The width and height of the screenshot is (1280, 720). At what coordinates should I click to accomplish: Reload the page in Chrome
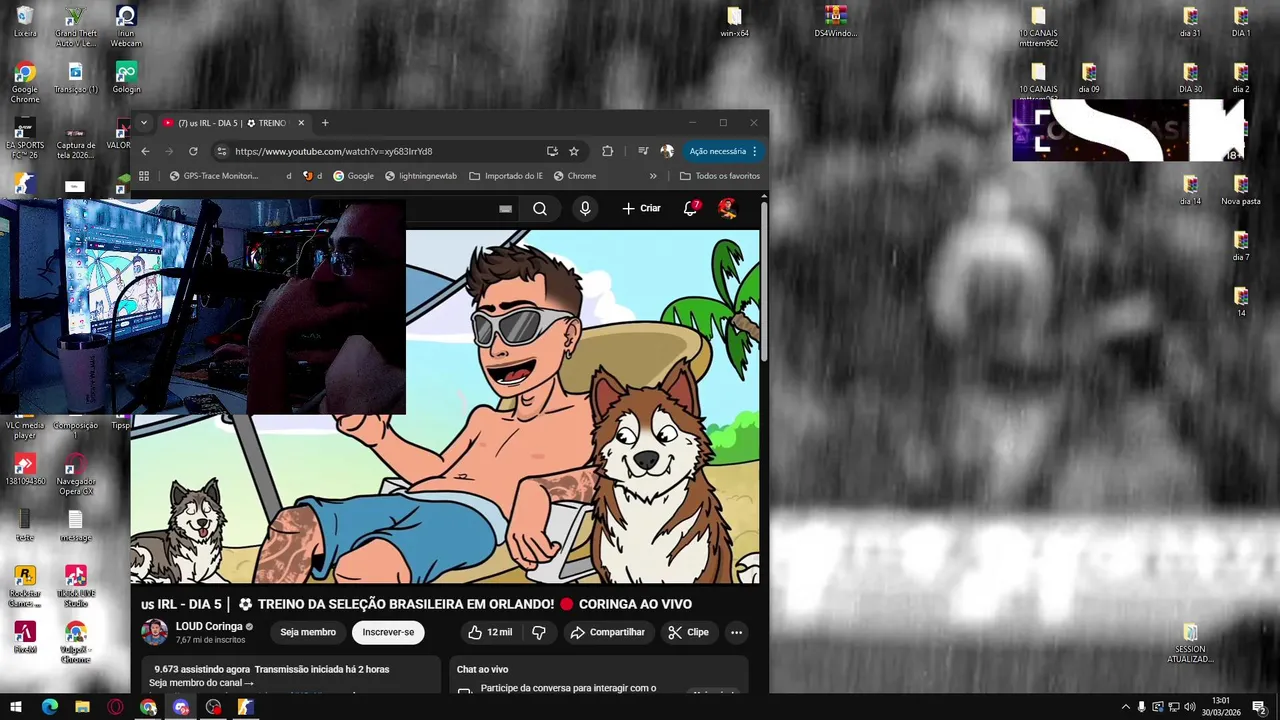click(x=193, y=151)
